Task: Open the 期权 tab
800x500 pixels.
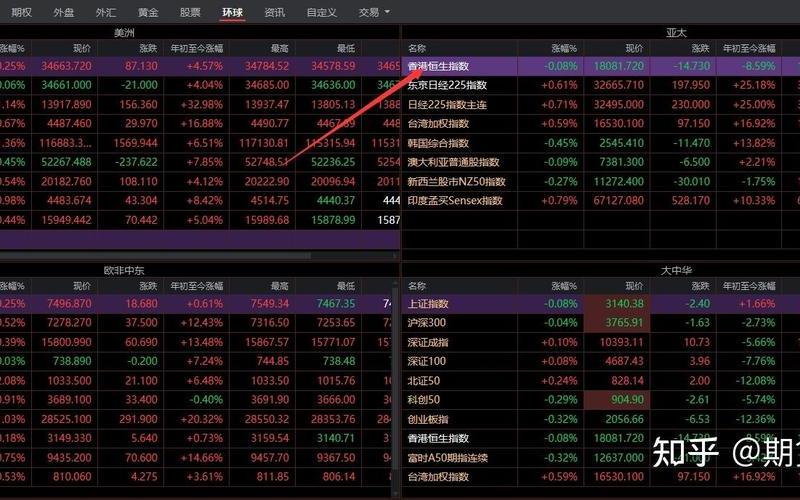Action: tap(21, 12)
